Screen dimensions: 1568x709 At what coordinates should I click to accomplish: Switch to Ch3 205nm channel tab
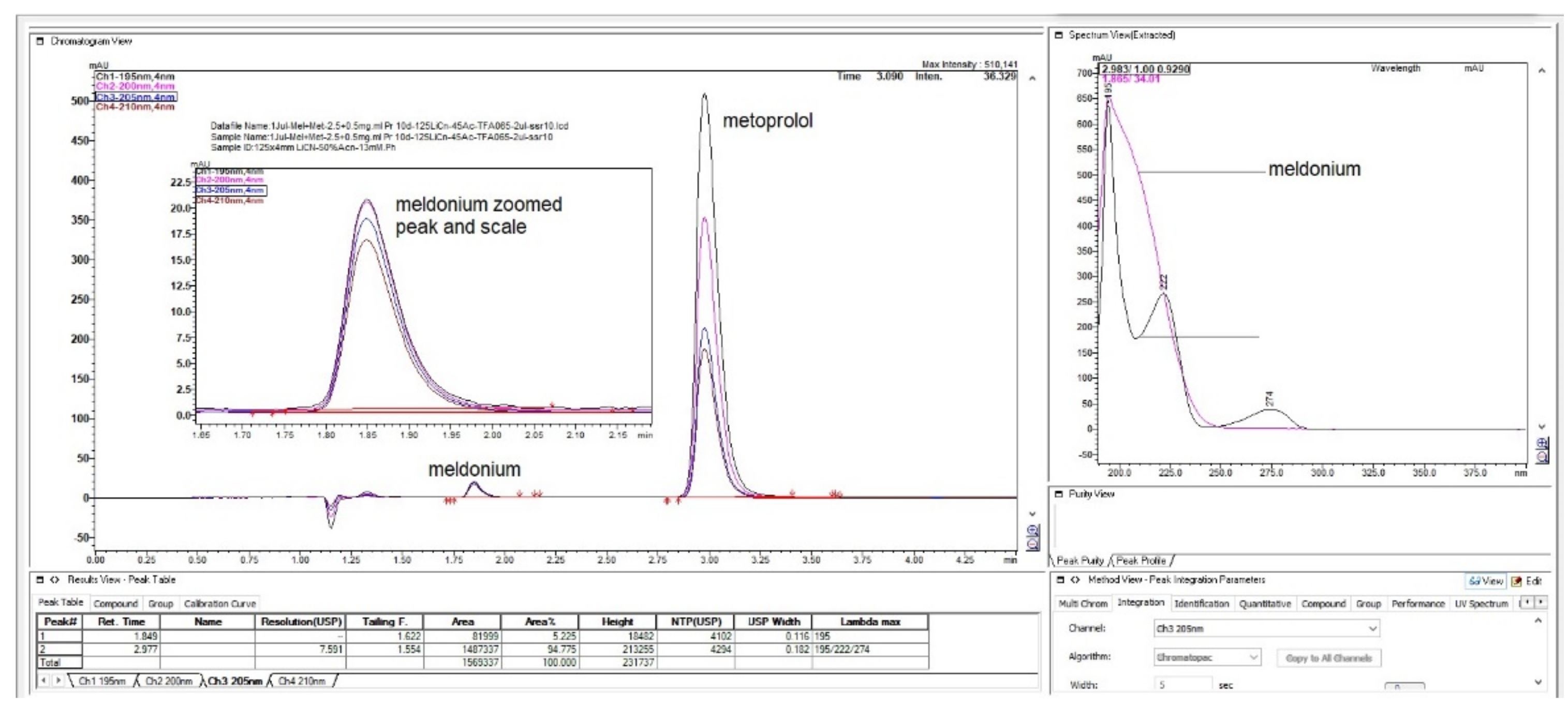pos(235,681)
